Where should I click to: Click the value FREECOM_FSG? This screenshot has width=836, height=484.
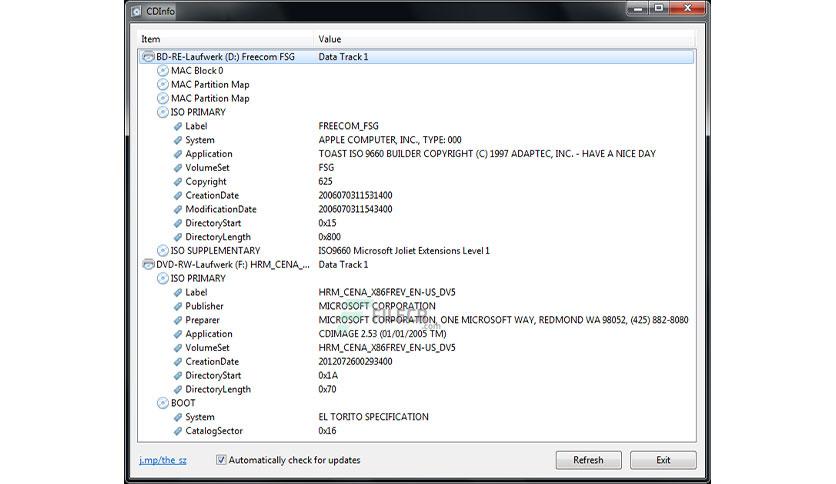[349, 126]
